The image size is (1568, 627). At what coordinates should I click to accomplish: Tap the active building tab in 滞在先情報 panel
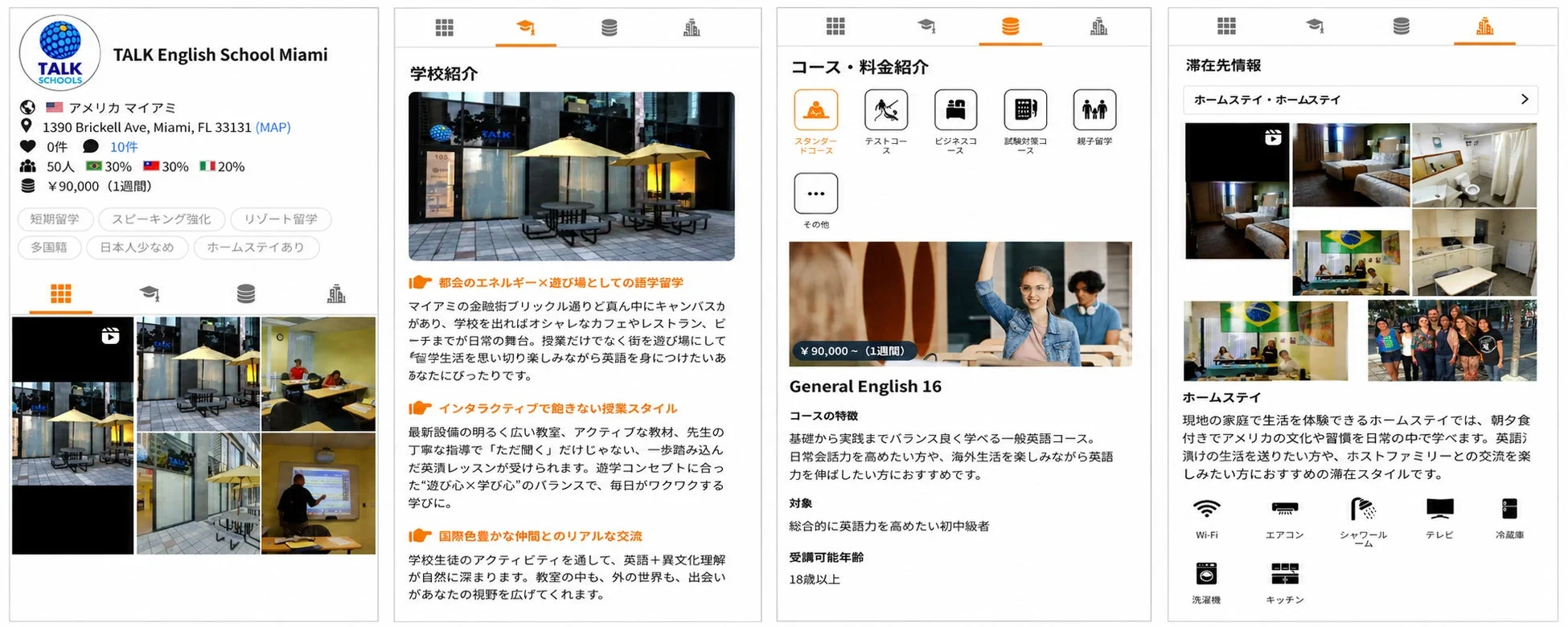click(1485, 27)
